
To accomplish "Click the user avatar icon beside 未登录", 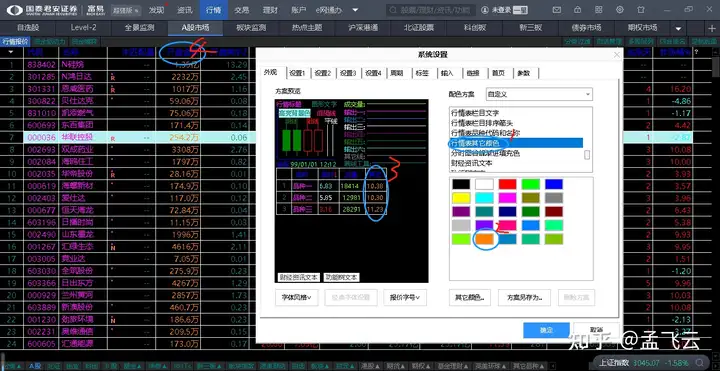I will [485, 10].
